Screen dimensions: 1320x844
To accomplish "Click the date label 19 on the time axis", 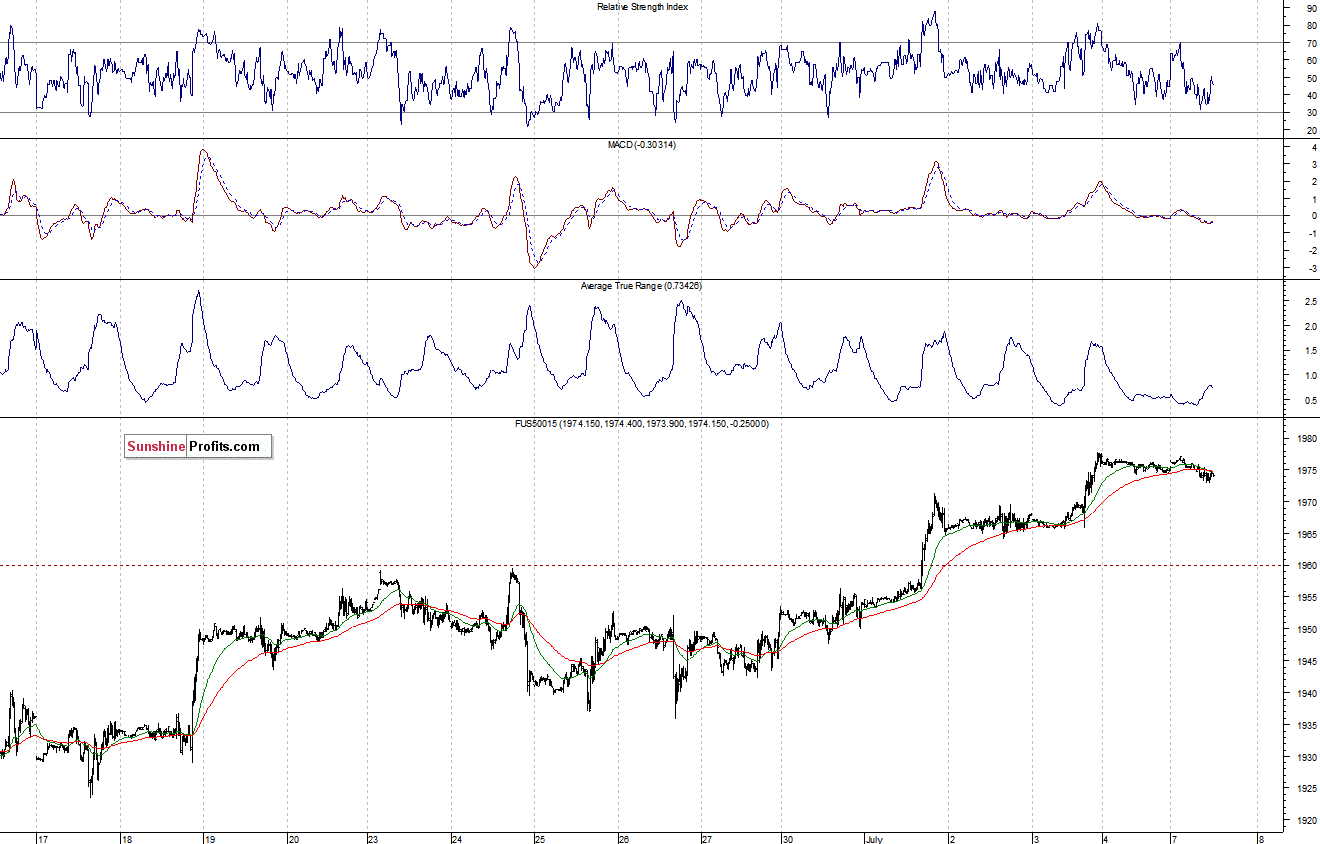I will point(210,839).
